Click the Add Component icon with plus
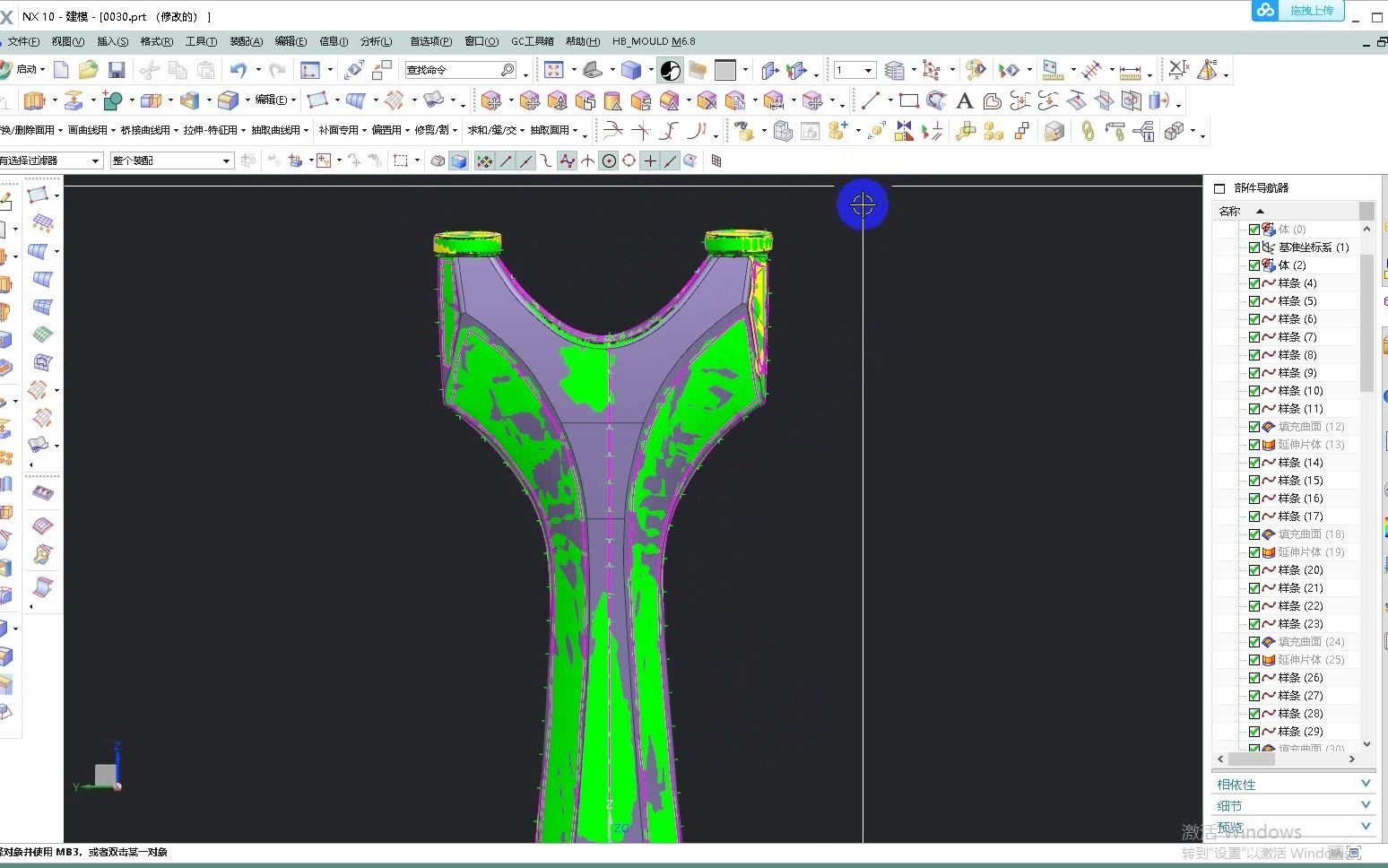Screen dimensions: 1388x868 tap(838, 131)
